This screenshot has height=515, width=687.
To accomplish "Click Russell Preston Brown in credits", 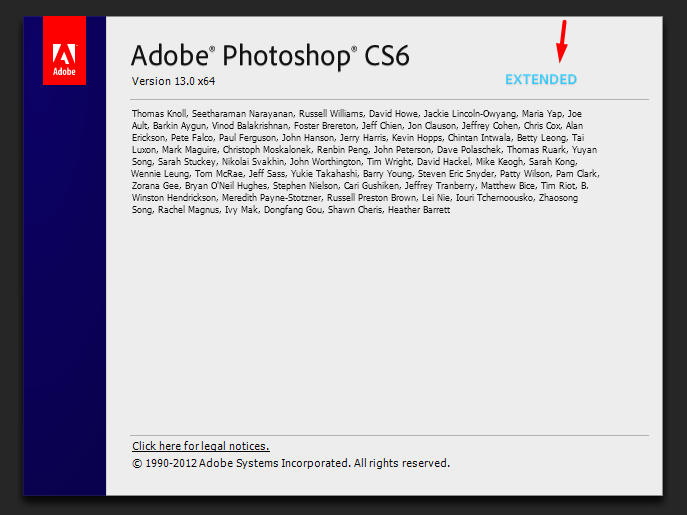I will [x=371, y=198].
